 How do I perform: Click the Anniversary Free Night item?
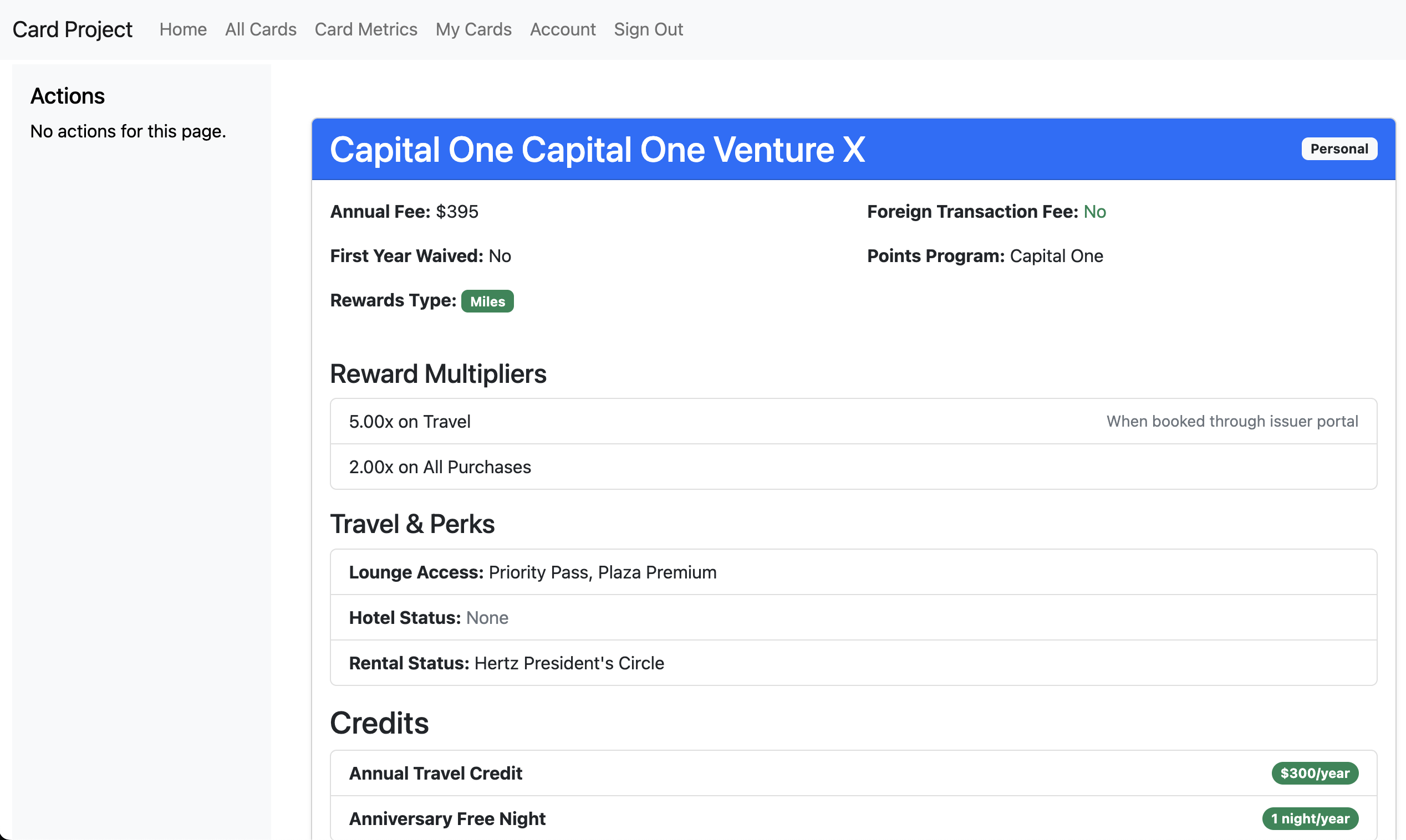[x=447, y=818]
